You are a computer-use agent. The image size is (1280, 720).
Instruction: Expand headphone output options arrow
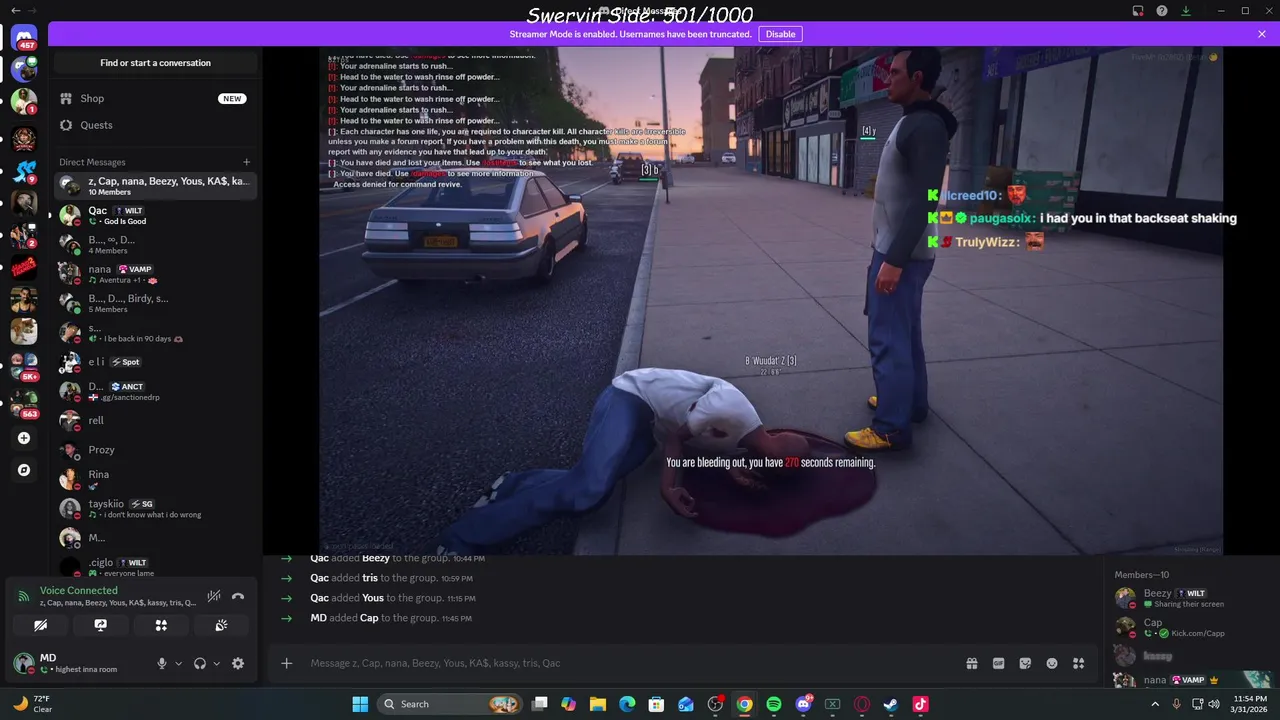pyautogui.click(x=216, y=663)
